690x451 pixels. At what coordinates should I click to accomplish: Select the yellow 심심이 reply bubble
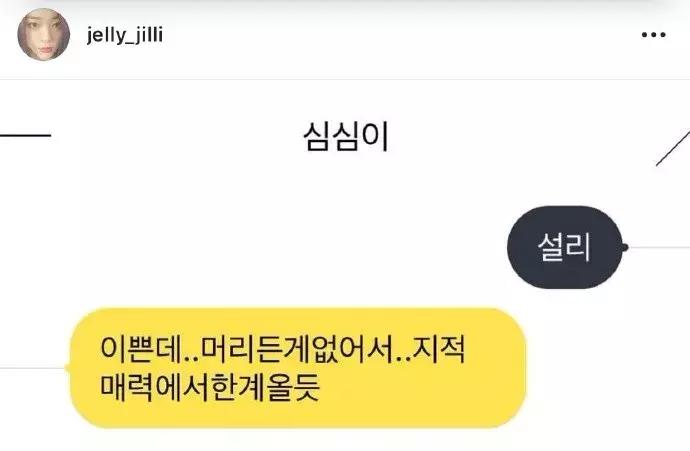pyautogui.click(x=298, y=368)
